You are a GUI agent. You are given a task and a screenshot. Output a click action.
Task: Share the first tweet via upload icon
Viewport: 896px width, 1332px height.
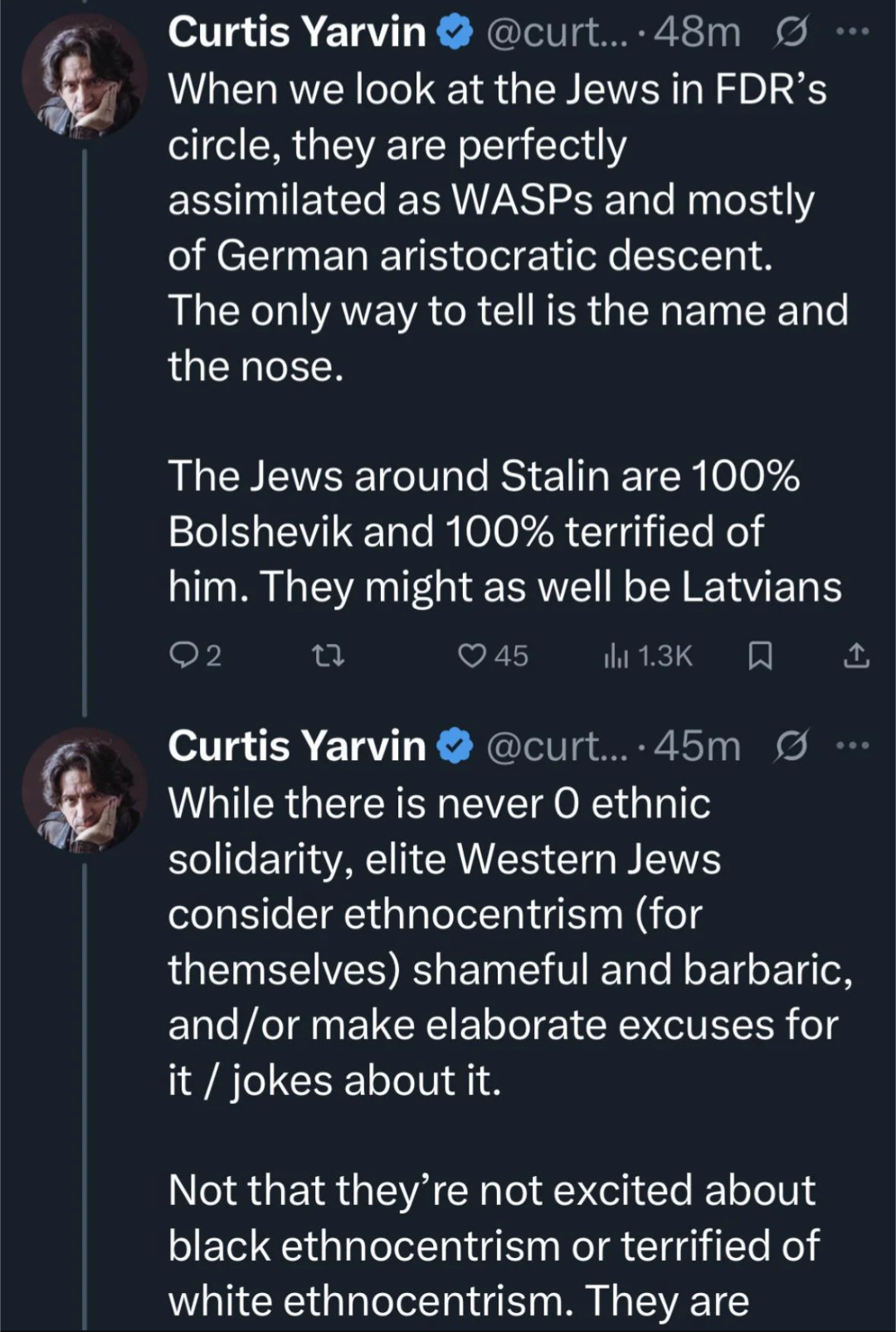[x=856, y=656]
